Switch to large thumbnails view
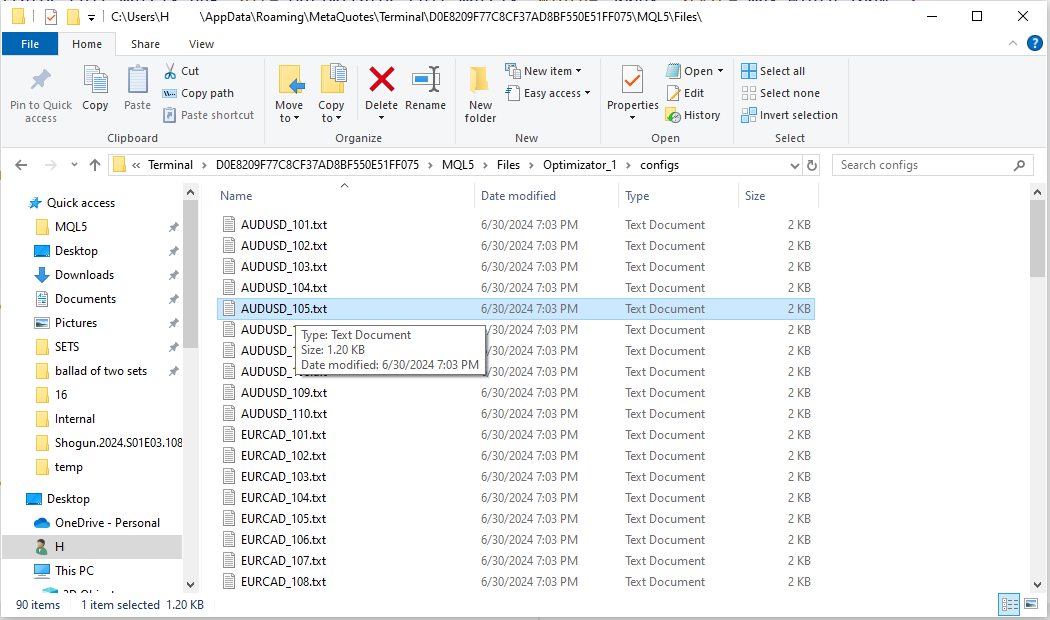This screenshot has height=620, width=1050. click(1030, 604)
